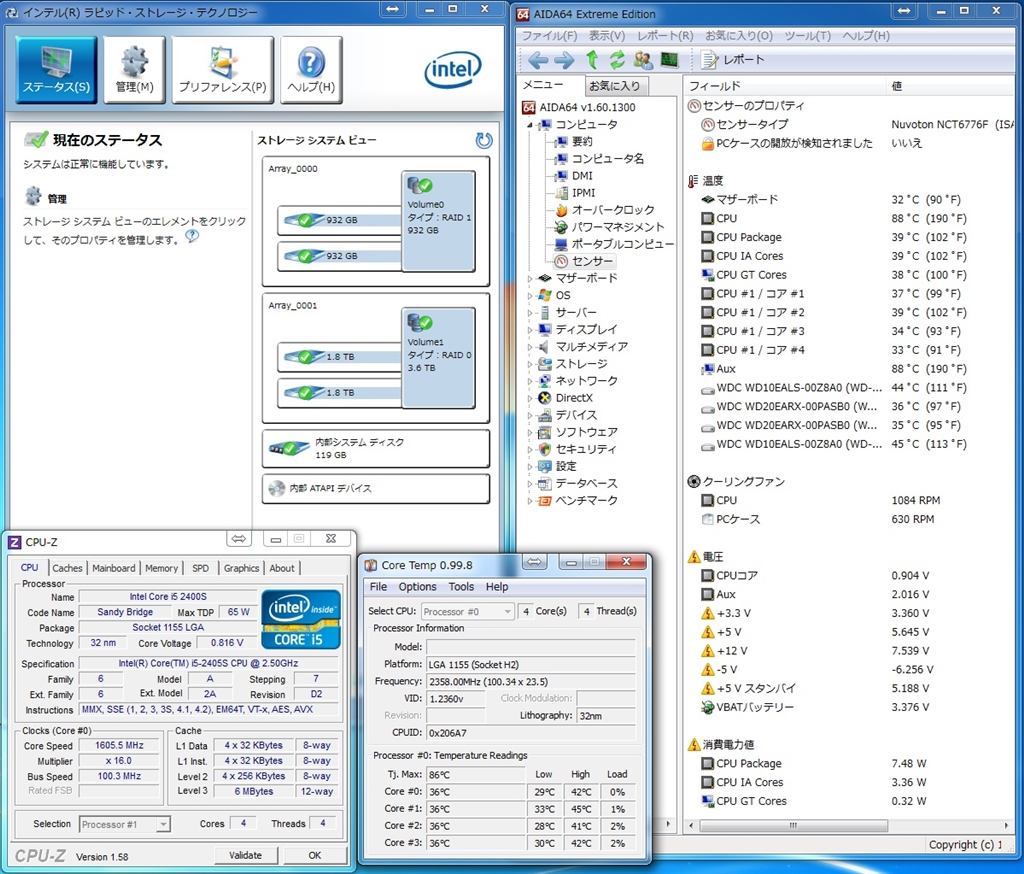The image size is (1024, 874).
Task: Click the green refresh icon in AIDA64 toolbar
Action: [618, 60]
